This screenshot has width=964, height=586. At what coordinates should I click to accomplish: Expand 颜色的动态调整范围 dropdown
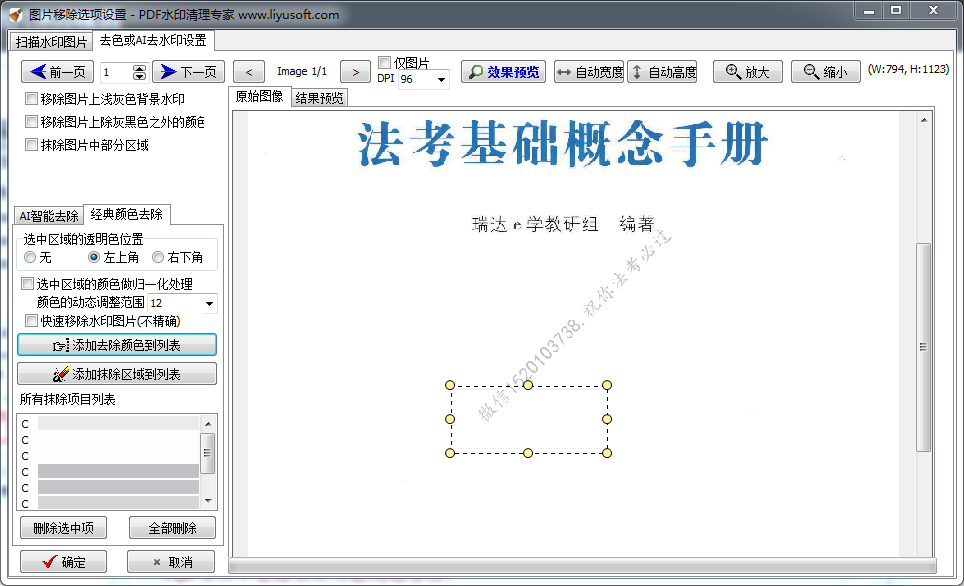click(209, 303)
